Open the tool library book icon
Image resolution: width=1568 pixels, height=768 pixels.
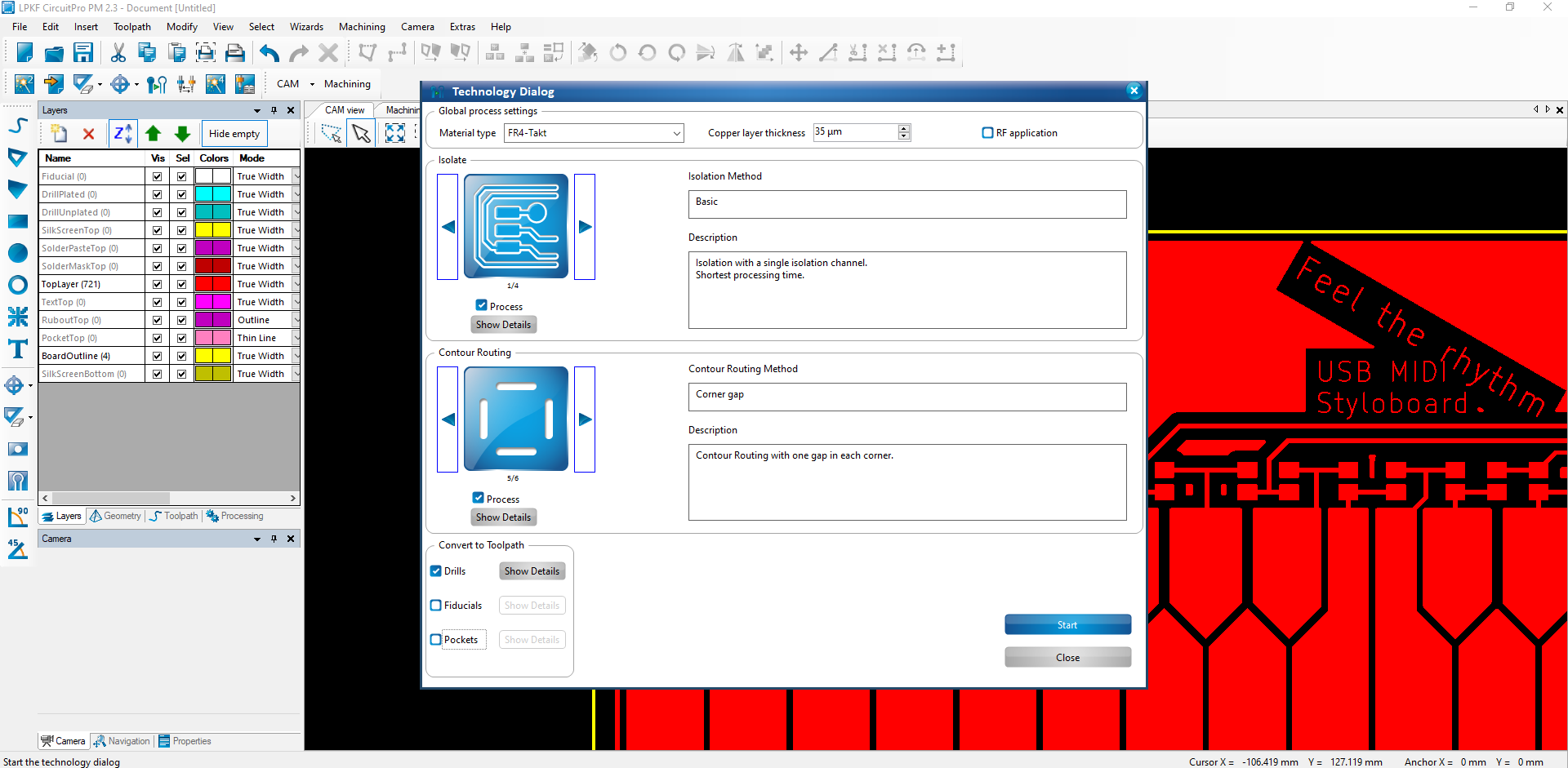pos(245,83)
